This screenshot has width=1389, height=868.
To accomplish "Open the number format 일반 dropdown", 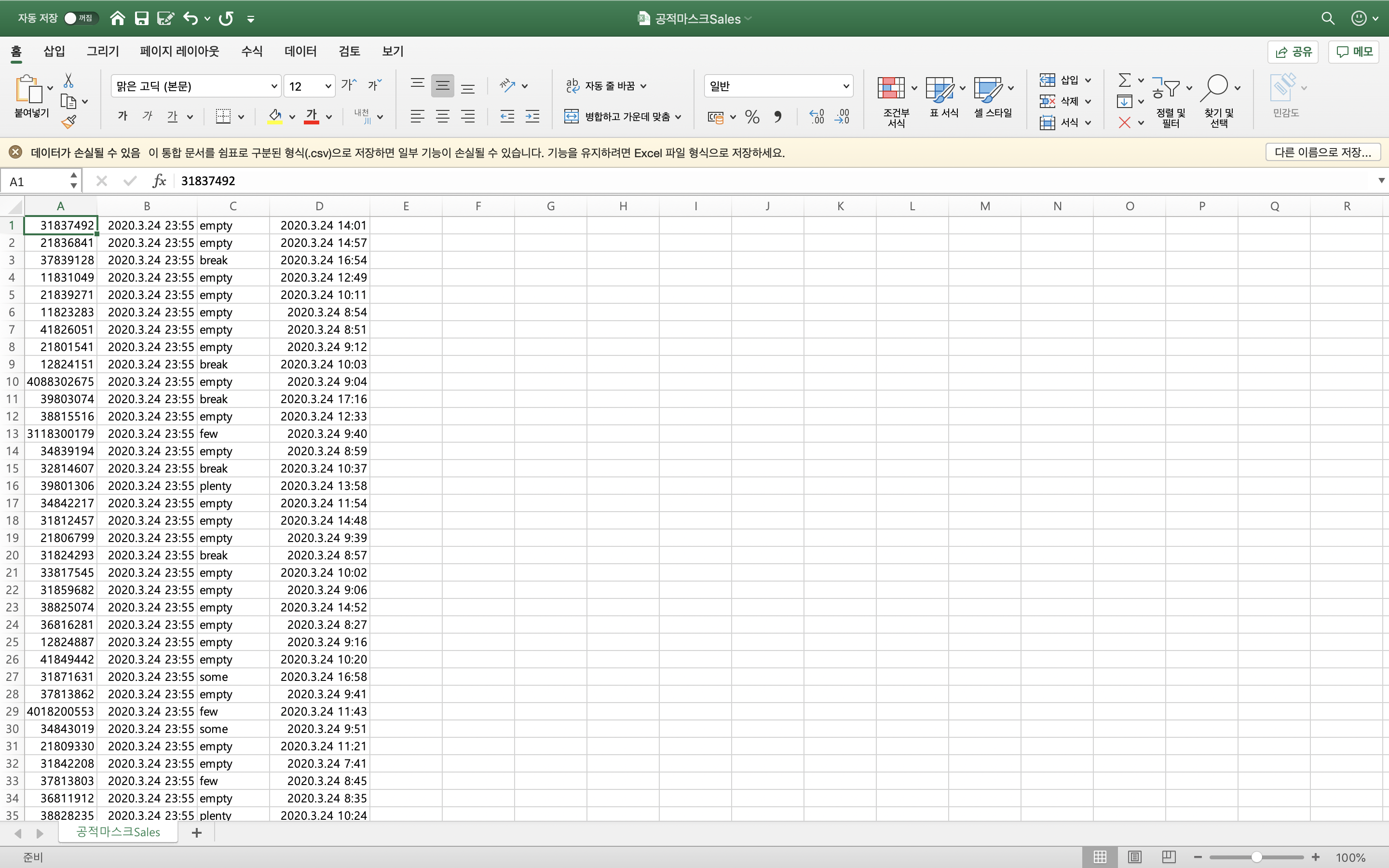I will [x=845, y=86].
